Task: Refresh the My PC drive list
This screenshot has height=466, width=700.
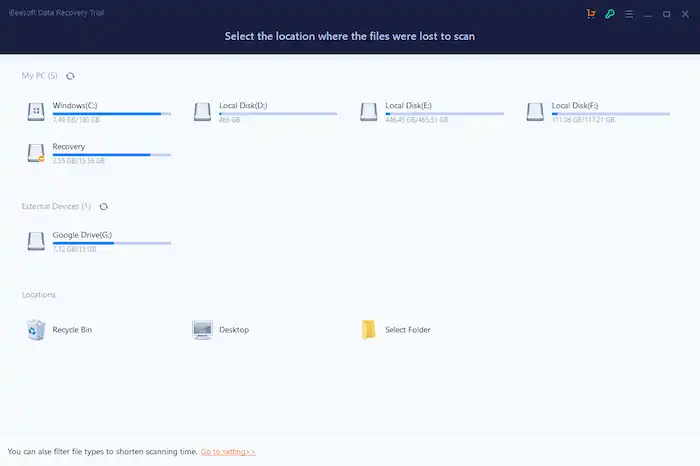Action: [x=70, y=76]
